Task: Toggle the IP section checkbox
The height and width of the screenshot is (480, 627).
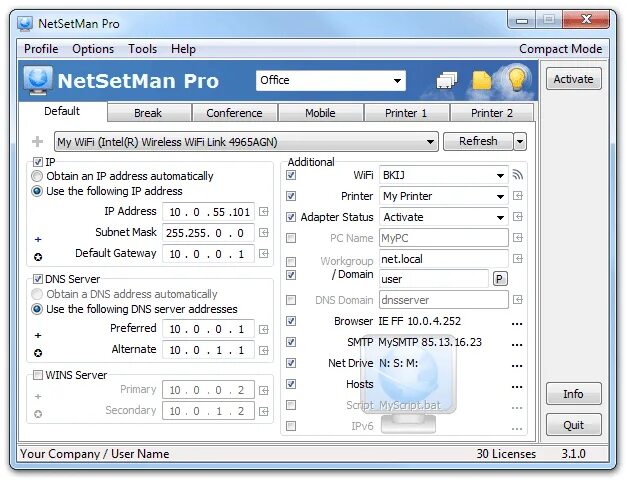Action: [x=38, y=162]
